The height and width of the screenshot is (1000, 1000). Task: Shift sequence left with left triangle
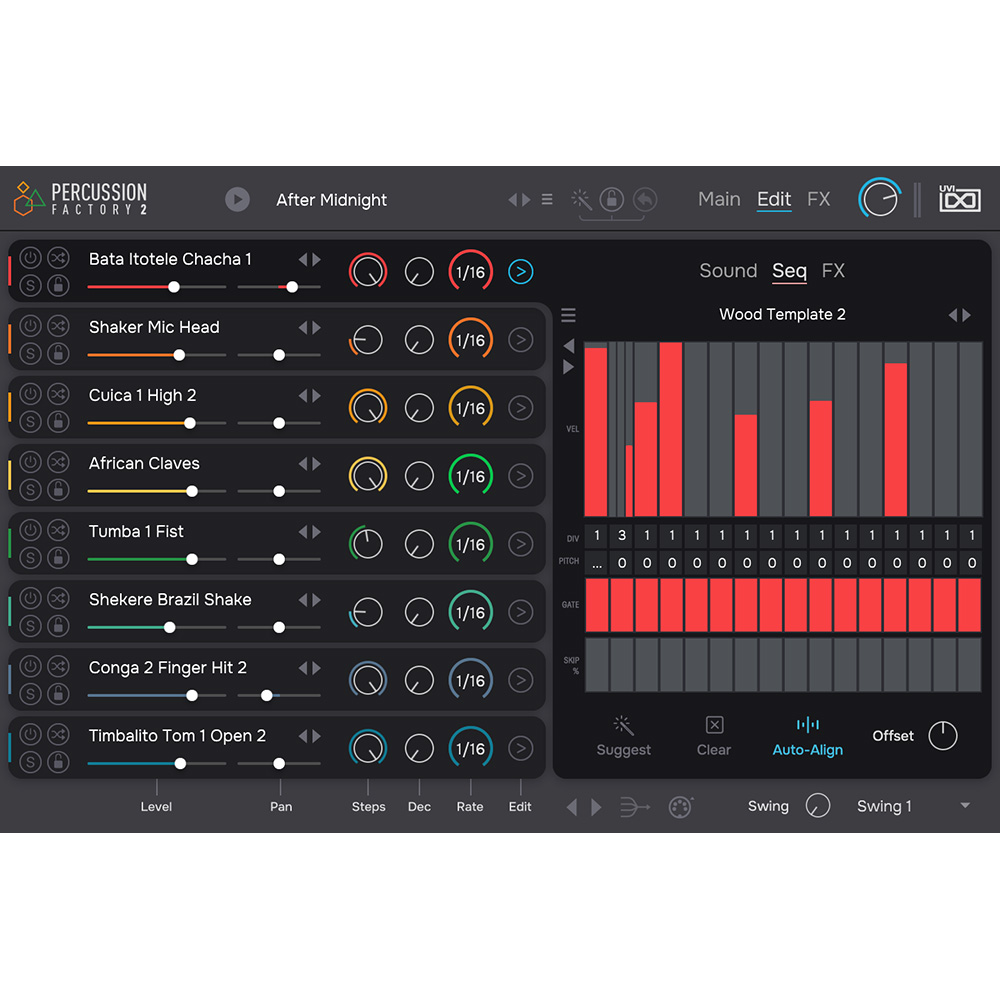(x=569, y=346)
